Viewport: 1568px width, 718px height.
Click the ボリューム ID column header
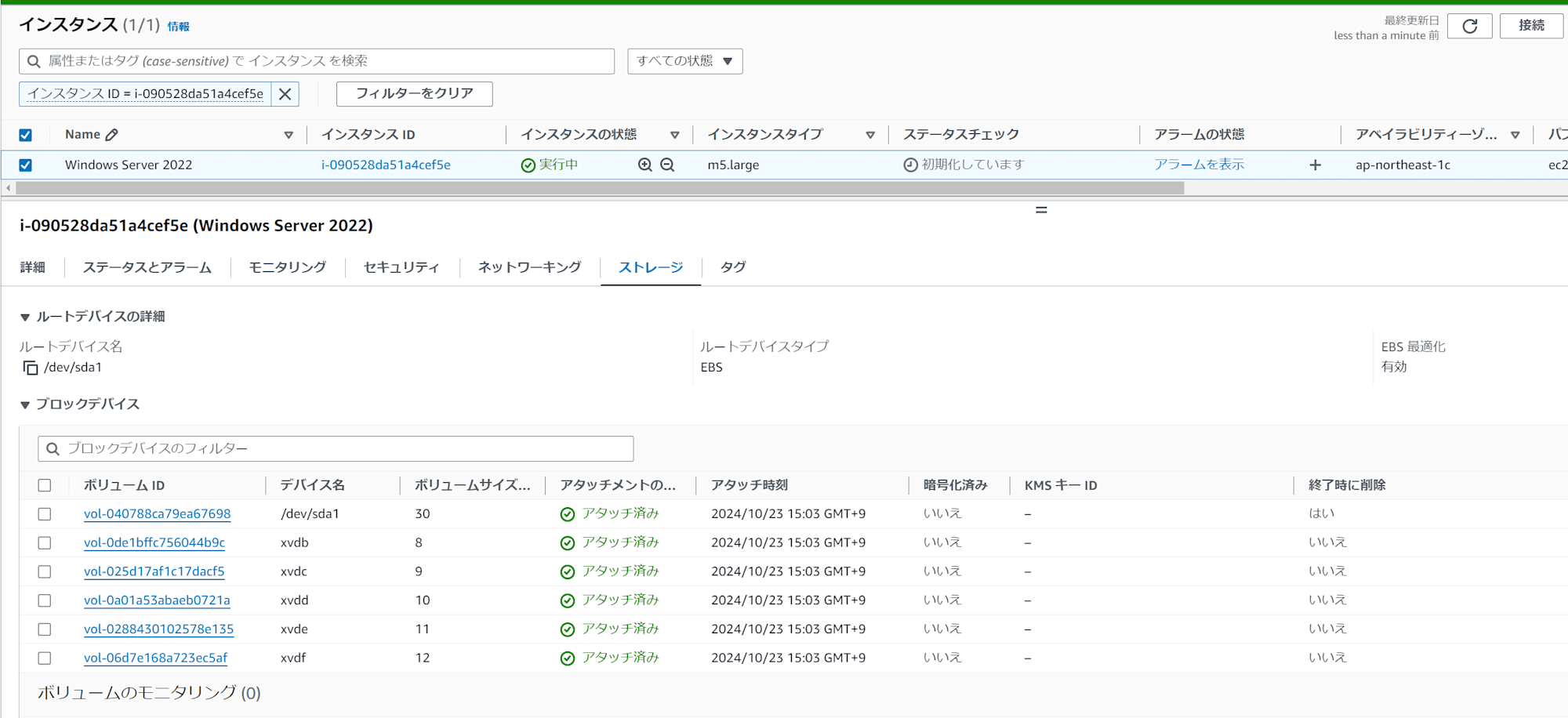tap(124, 485)
